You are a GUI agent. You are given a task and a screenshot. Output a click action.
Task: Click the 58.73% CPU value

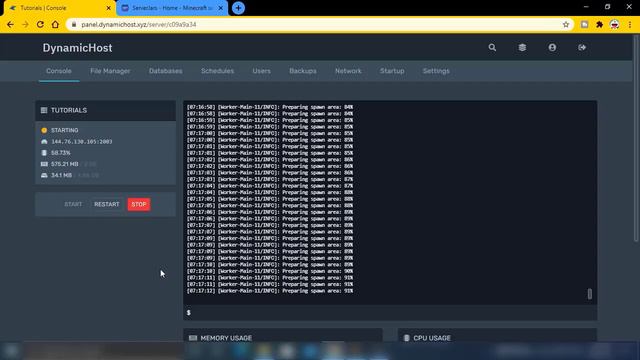[61, 153]
